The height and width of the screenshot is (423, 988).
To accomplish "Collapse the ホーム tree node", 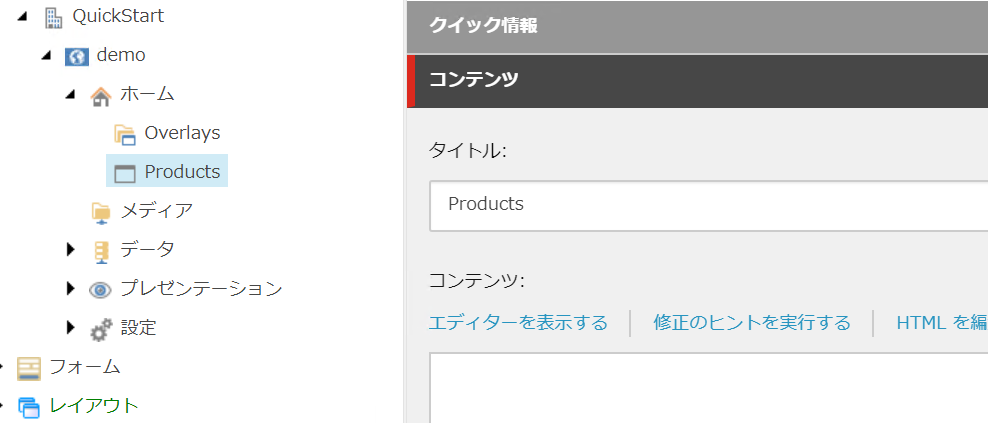I will click(70, 96).
